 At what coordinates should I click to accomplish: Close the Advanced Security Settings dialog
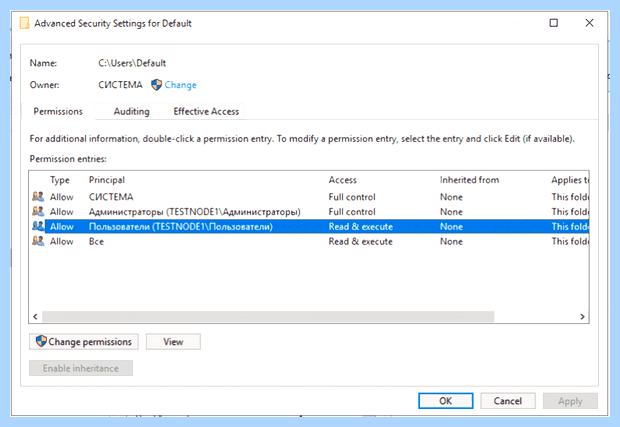point(589,23)
